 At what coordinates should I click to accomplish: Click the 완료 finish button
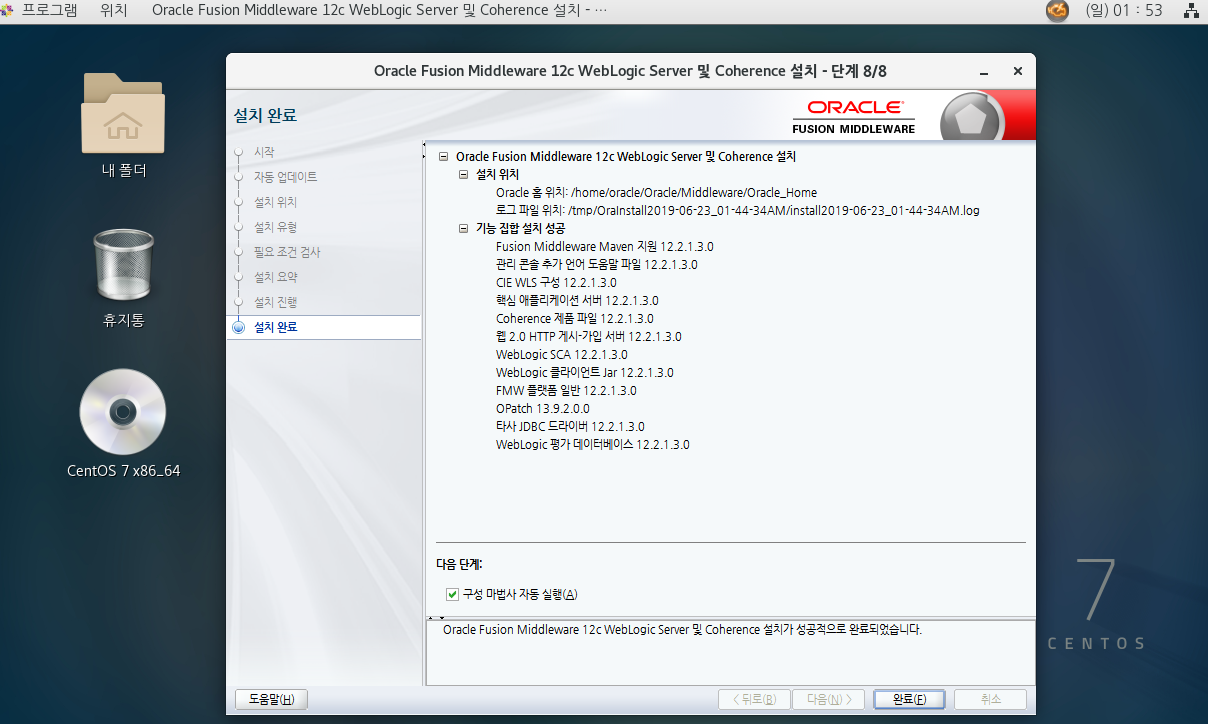pos(908,699)
